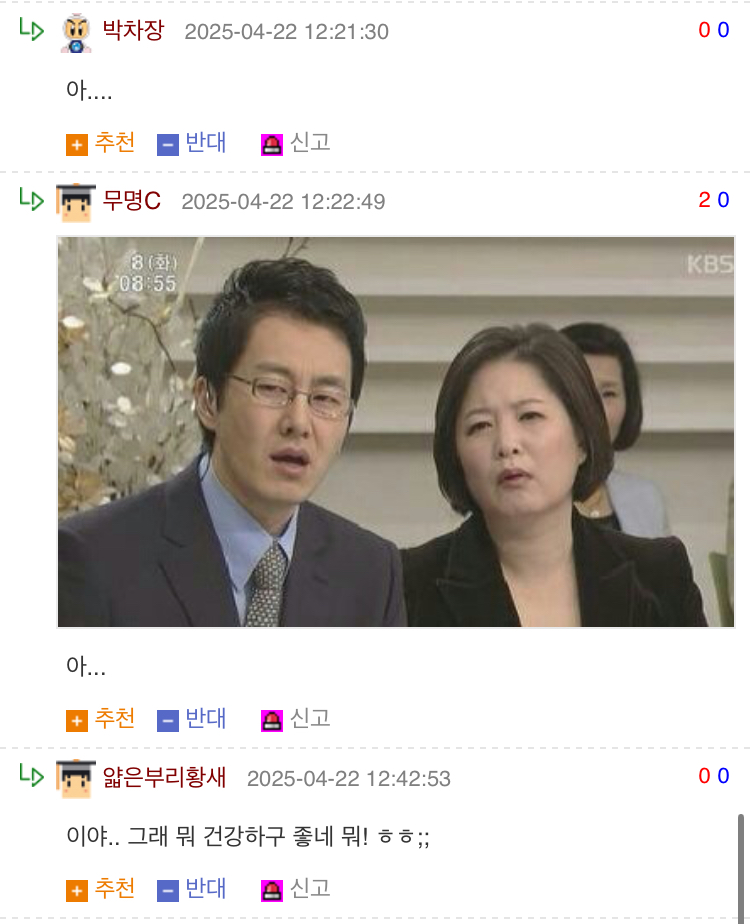
Task: Click blue minus icon under 박차장's comment
Action: 167,145
